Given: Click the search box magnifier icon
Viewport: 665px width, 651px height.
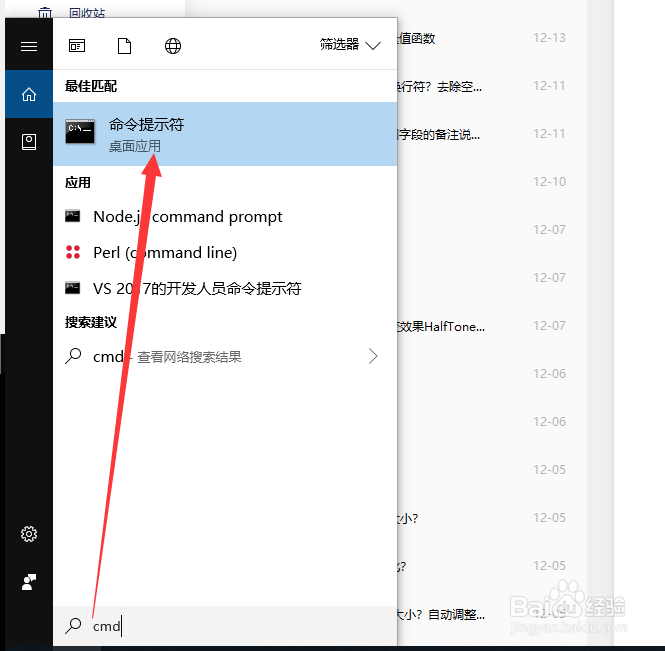Looking at the screenshot, I should point(73,626).
